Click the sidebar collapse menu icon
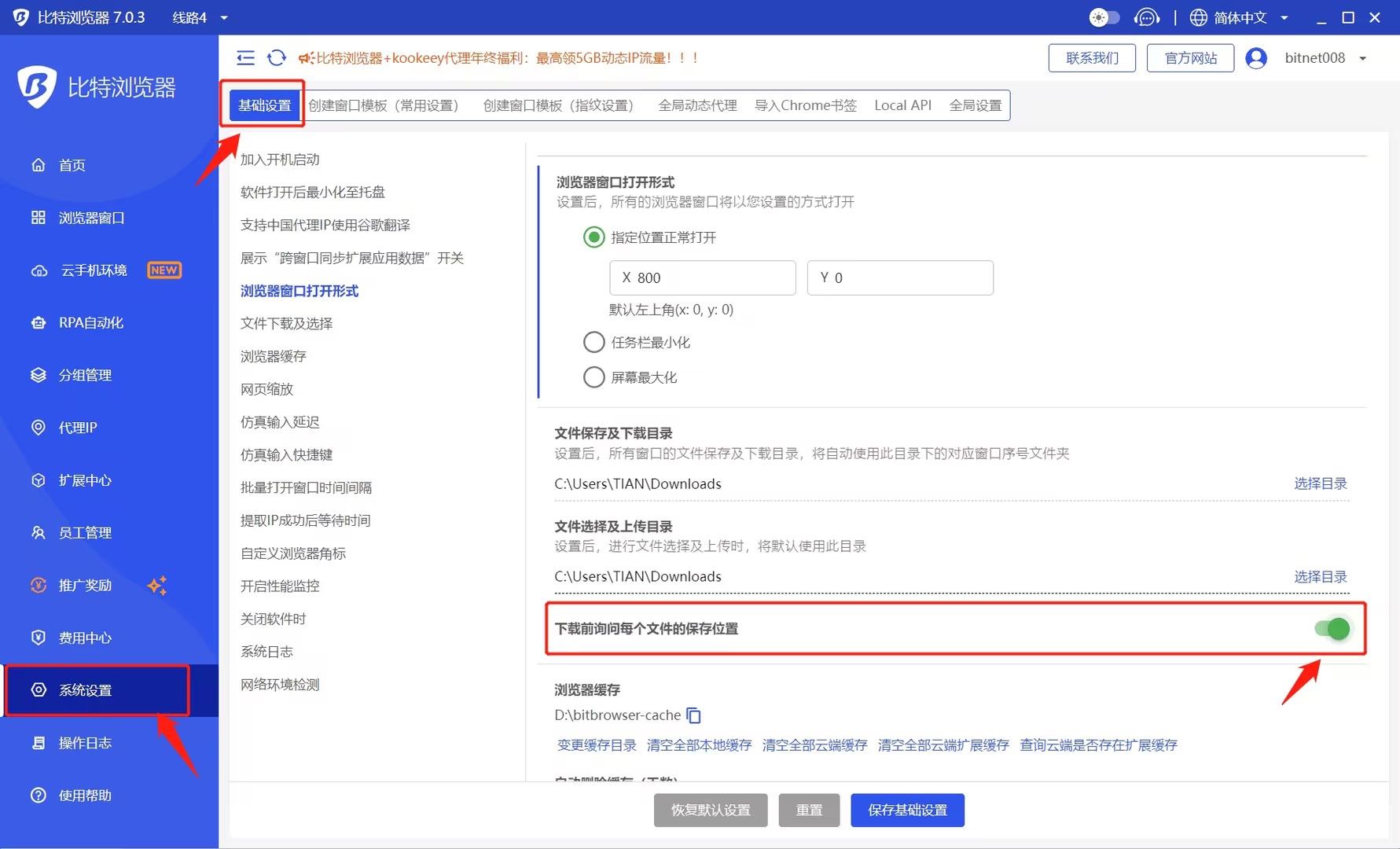 coord(245,57)
